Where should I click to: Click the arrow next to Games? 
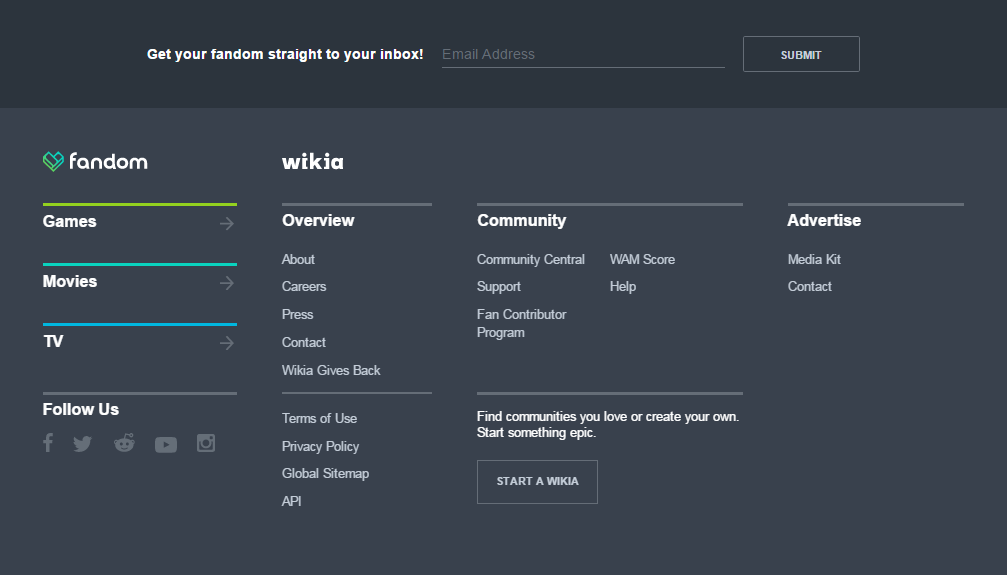point(227,223)
